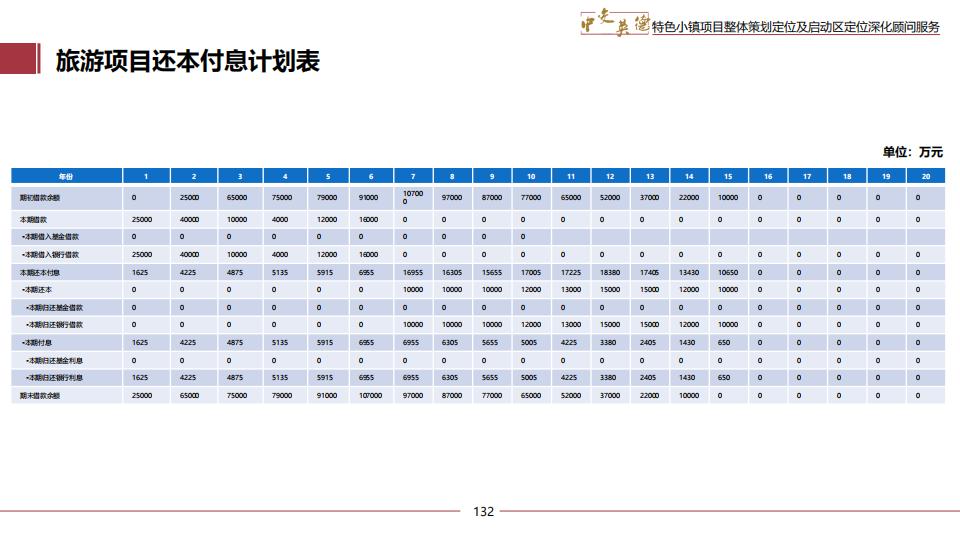Click the 中交英德 calligraphy logo

(x=615, y=24)
